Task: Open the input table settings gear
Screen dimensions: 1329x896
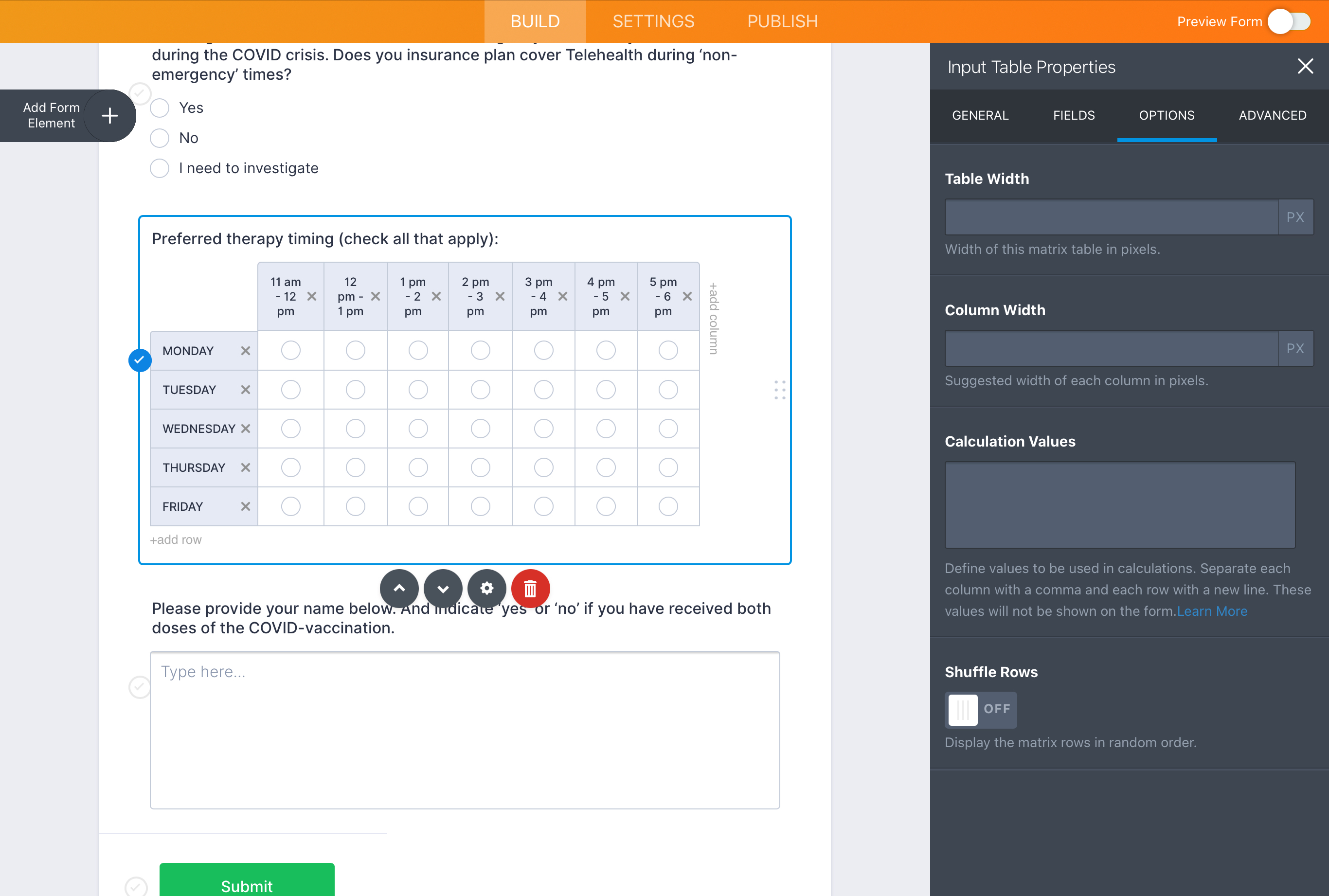Action: [x=486, y=589]
